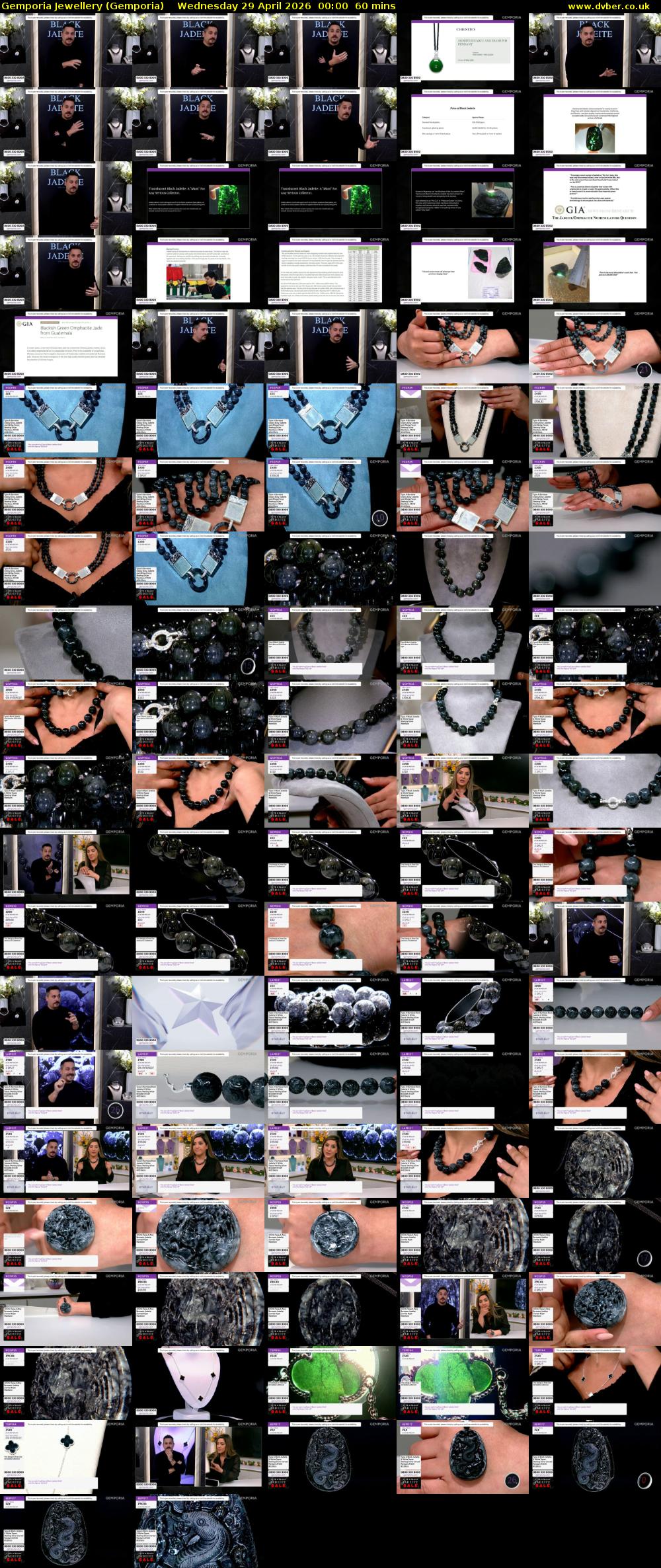Image resolution: width=661 pixels, height=1568 pixels.
Task: Open two presenters thumbnail with NCOP35 price panel
Action: pyautogui.click(x=463, y=1309)
